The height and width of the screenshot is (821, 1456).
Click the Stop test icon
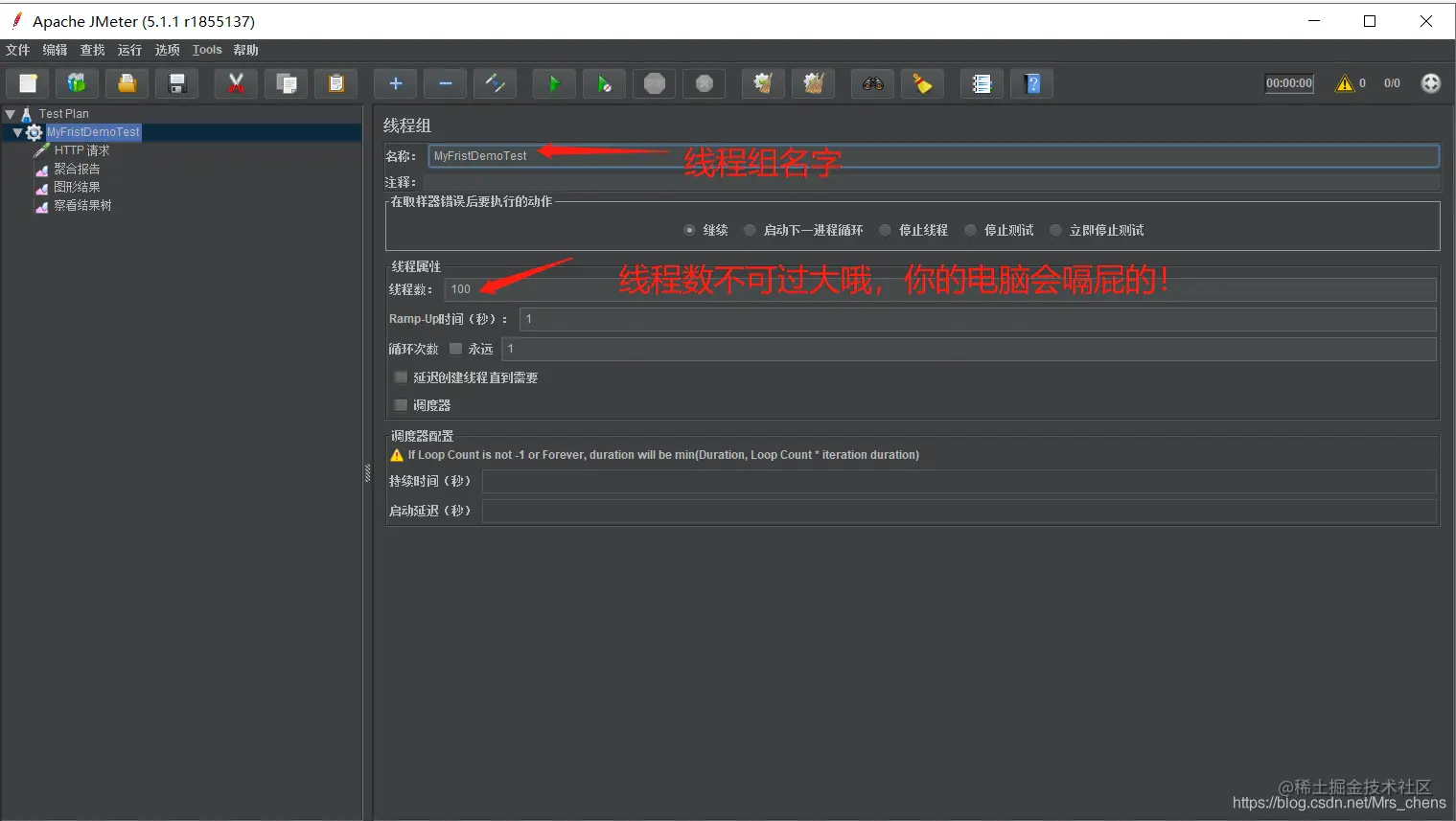(654, 83)
